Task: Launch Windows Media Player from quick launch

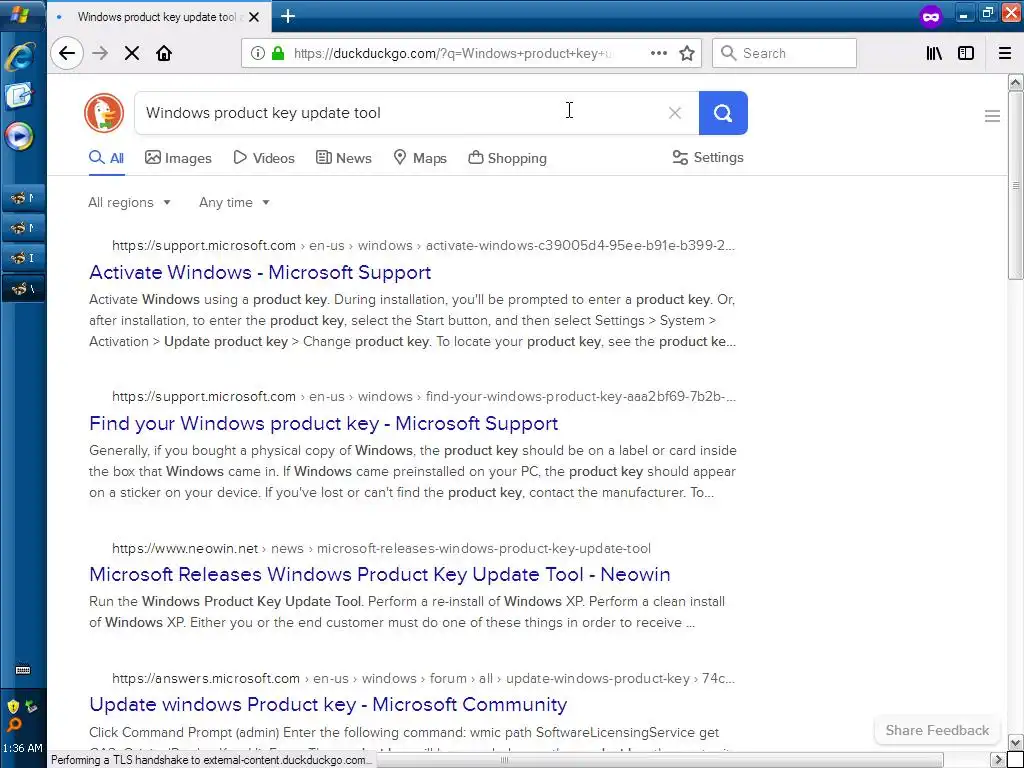Action: 19,136
